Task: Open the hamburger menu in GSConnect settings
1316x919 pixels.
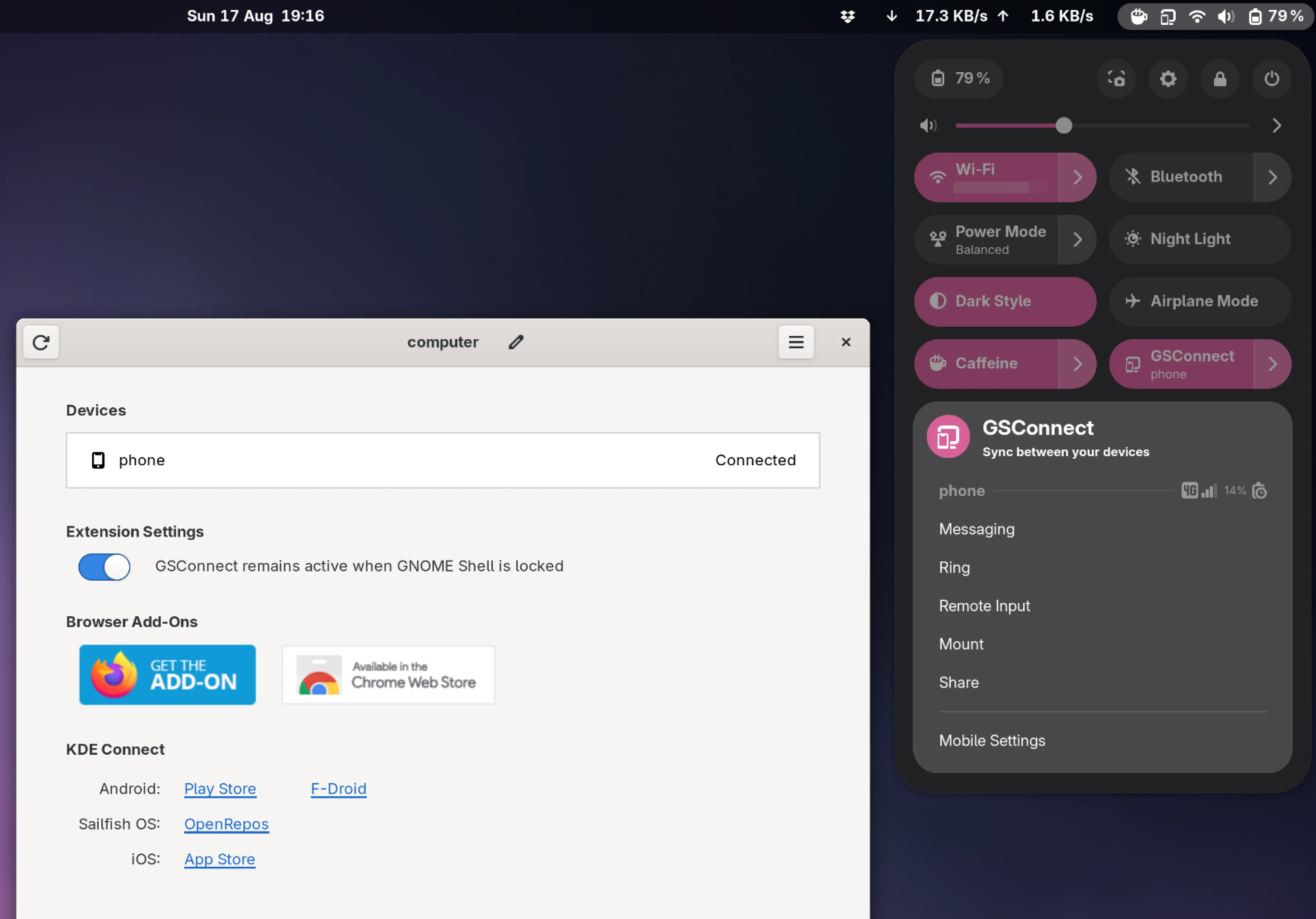Action: click(796, 342)
